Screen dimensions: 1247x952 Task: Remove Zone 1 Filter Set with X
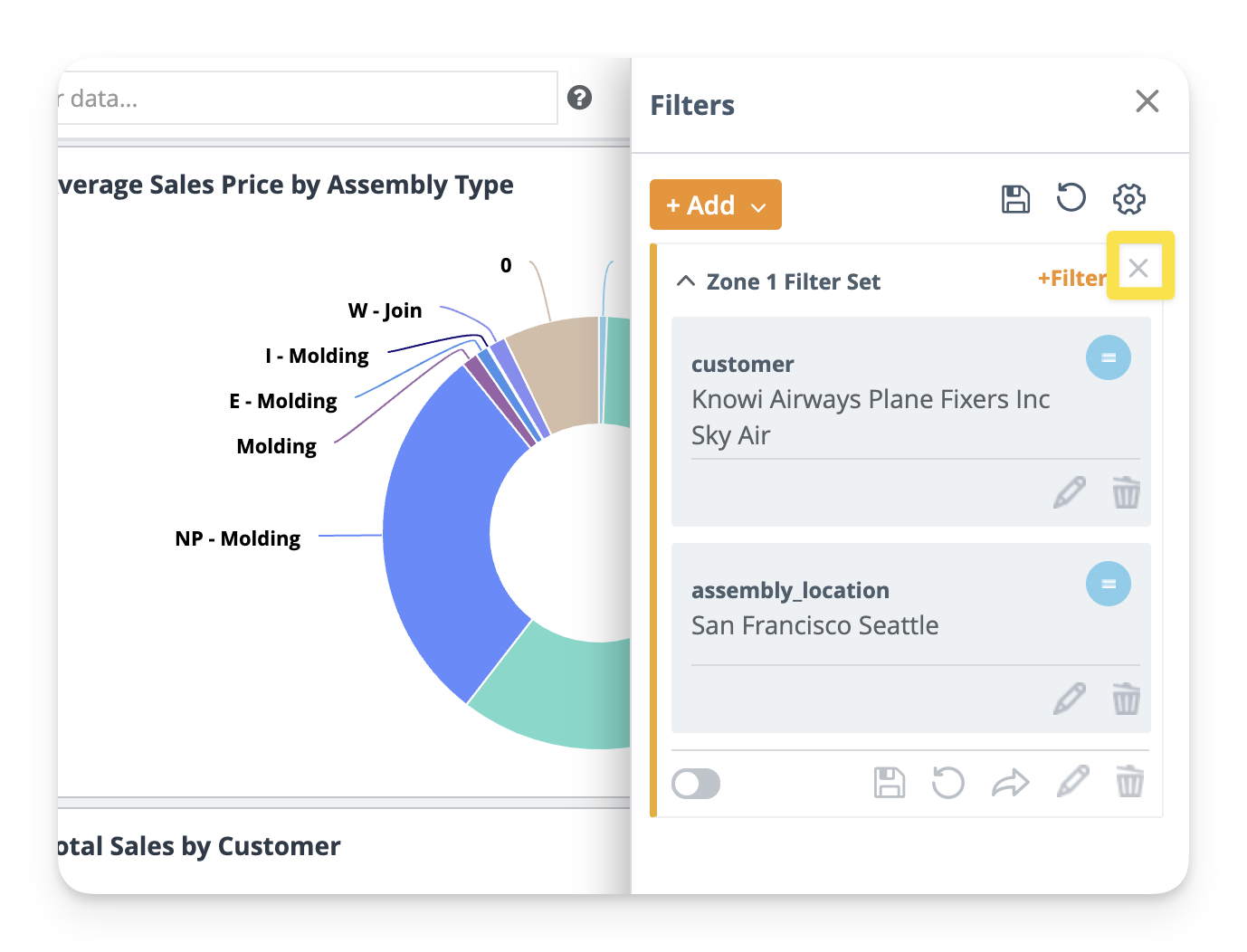(1138, 268)
